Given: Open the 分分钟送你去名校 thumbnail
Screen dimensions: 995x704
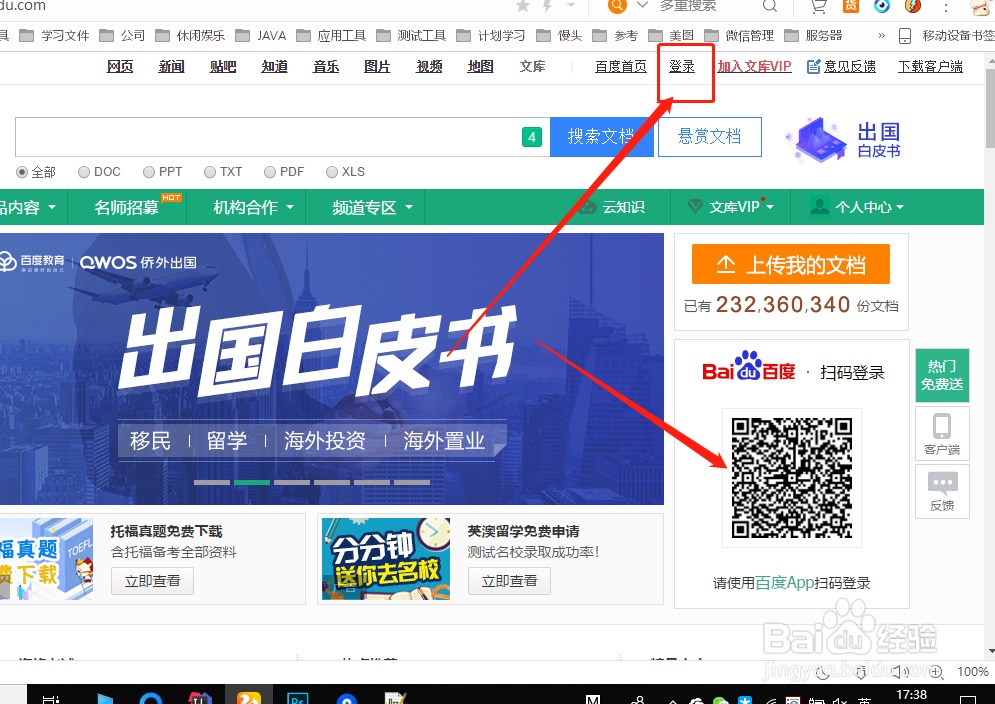Looking at the screenshot, I should [386, 559].
